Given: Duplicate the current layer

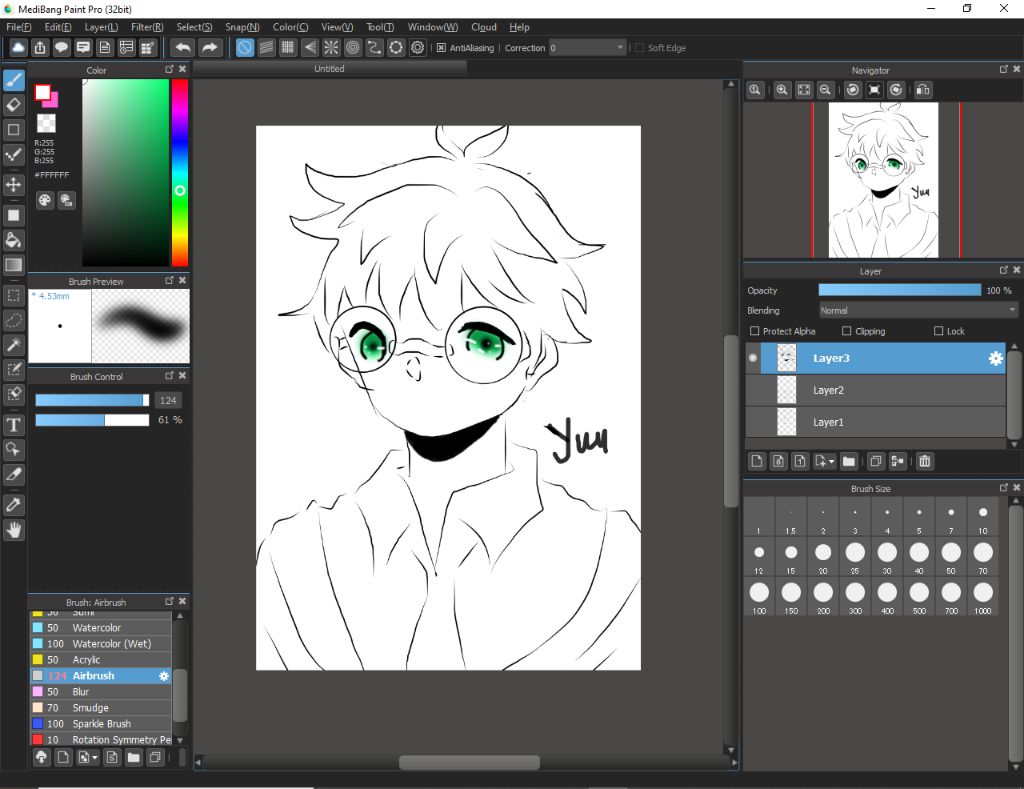Looking at the screenshot, I should point(876,461).
